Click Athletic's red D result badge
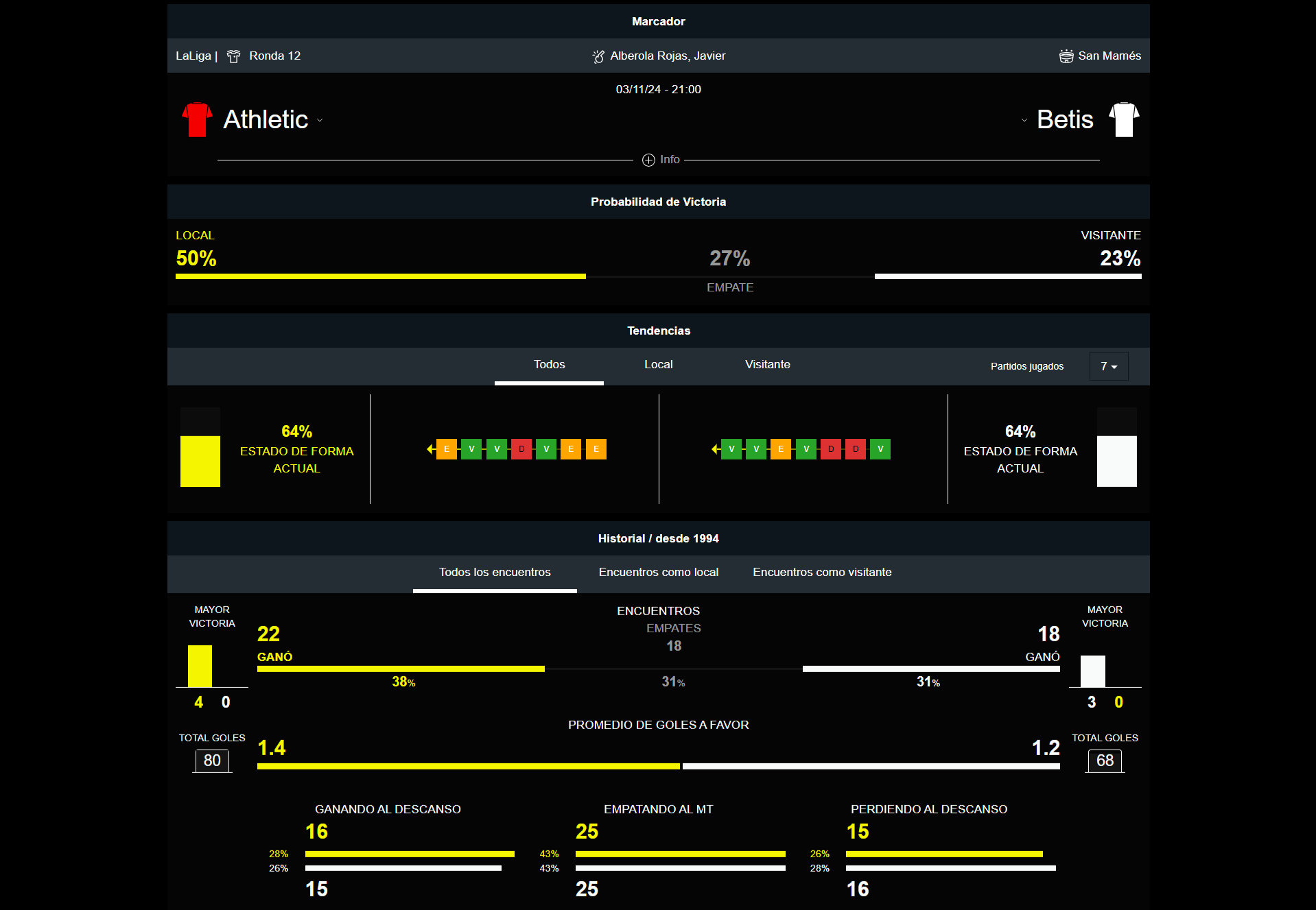This screenshot has width=1316, height=910. point(521,449)
